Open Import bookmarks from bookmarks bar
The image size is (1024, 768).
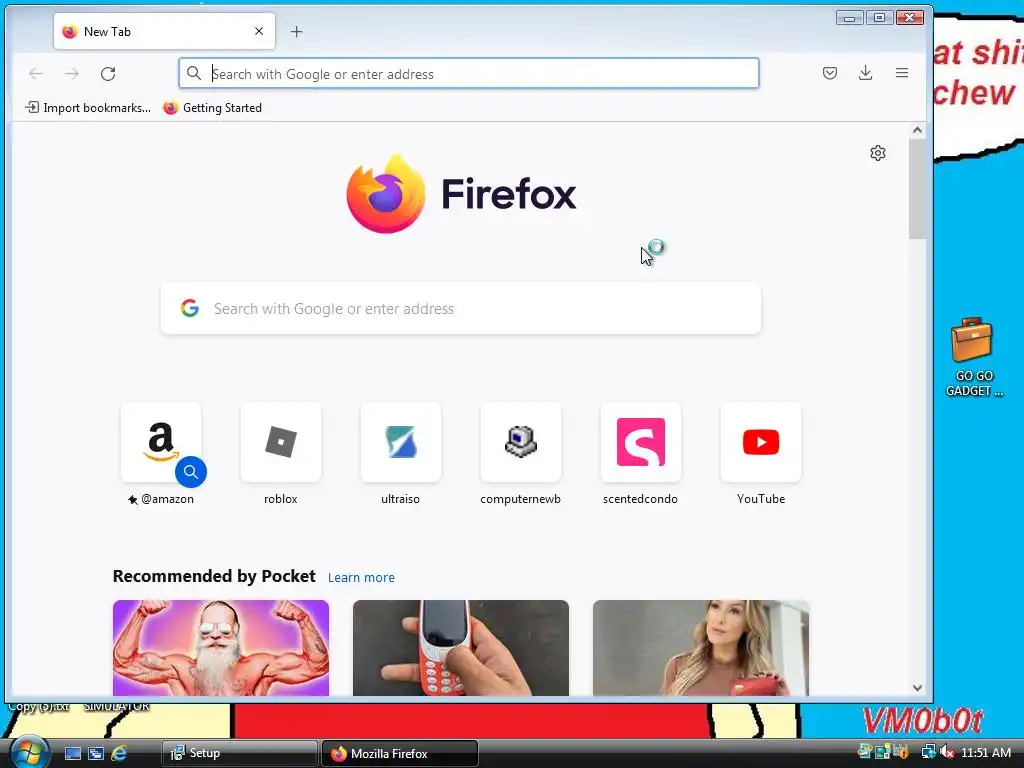(x=88, y=108)
